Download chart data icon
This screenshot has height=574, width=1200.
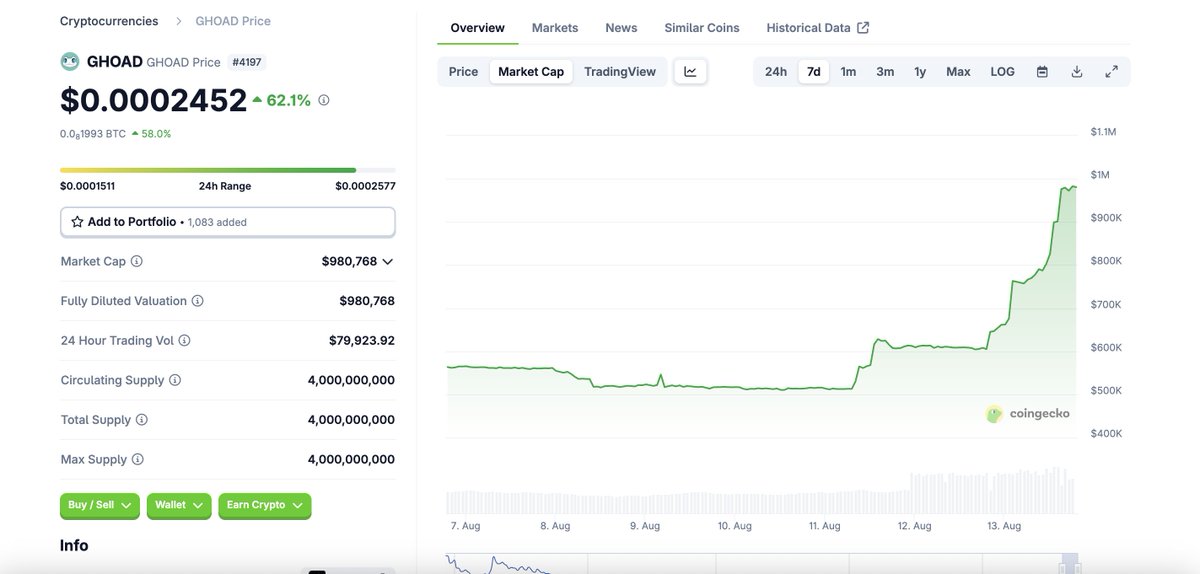(x=1077, y=72)
